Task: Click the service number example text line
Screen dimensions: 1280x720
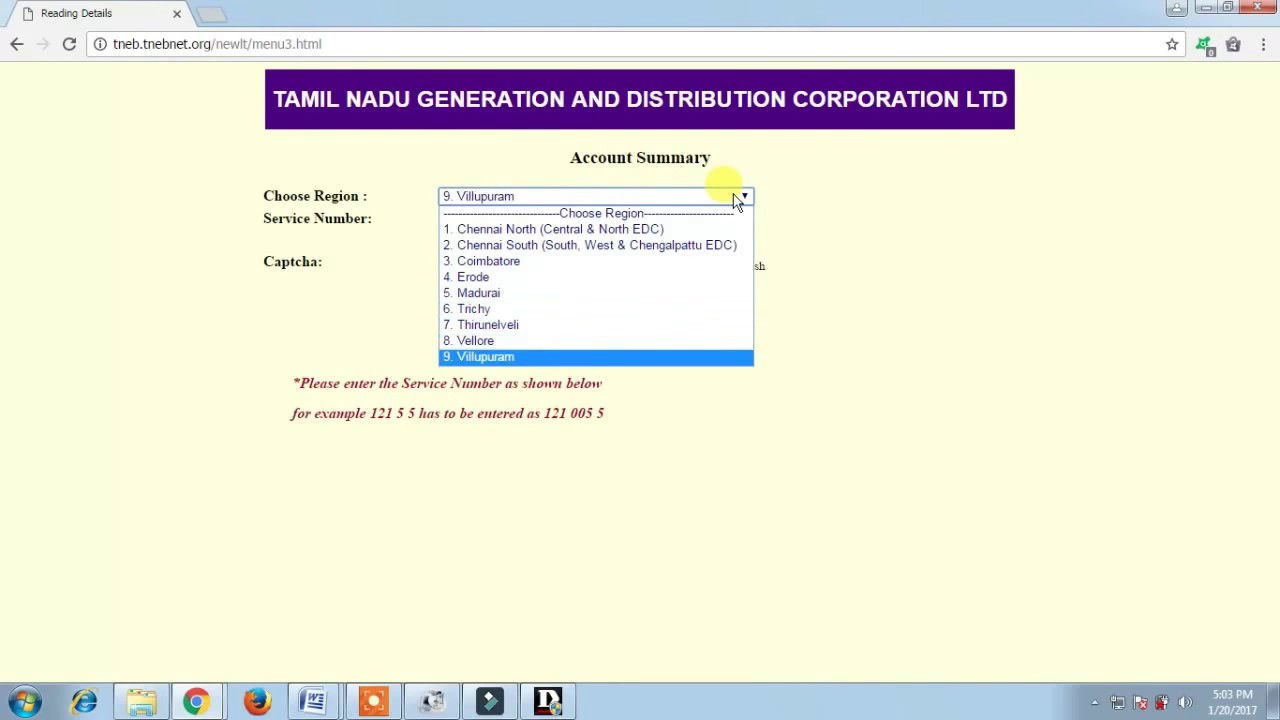Action: coord(447,413)
